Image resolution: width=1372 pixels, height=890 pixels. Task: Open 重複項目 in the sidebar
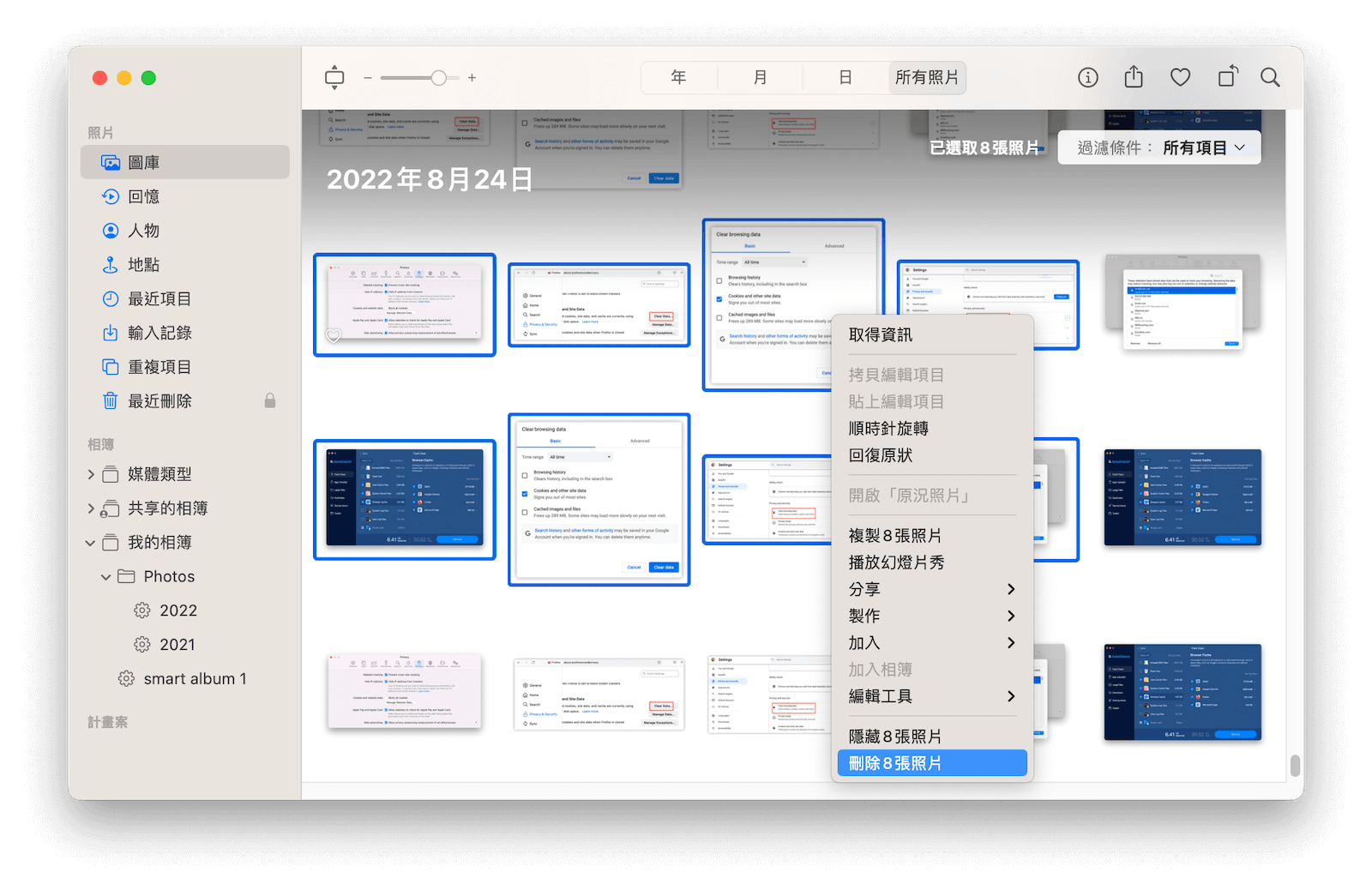(185, 367)
